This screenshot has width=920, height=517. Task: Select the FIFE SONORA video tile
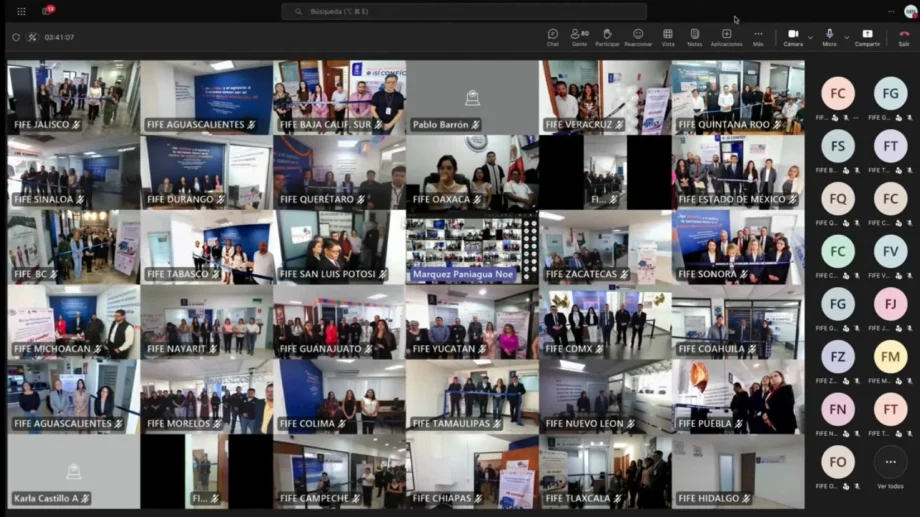738,247
